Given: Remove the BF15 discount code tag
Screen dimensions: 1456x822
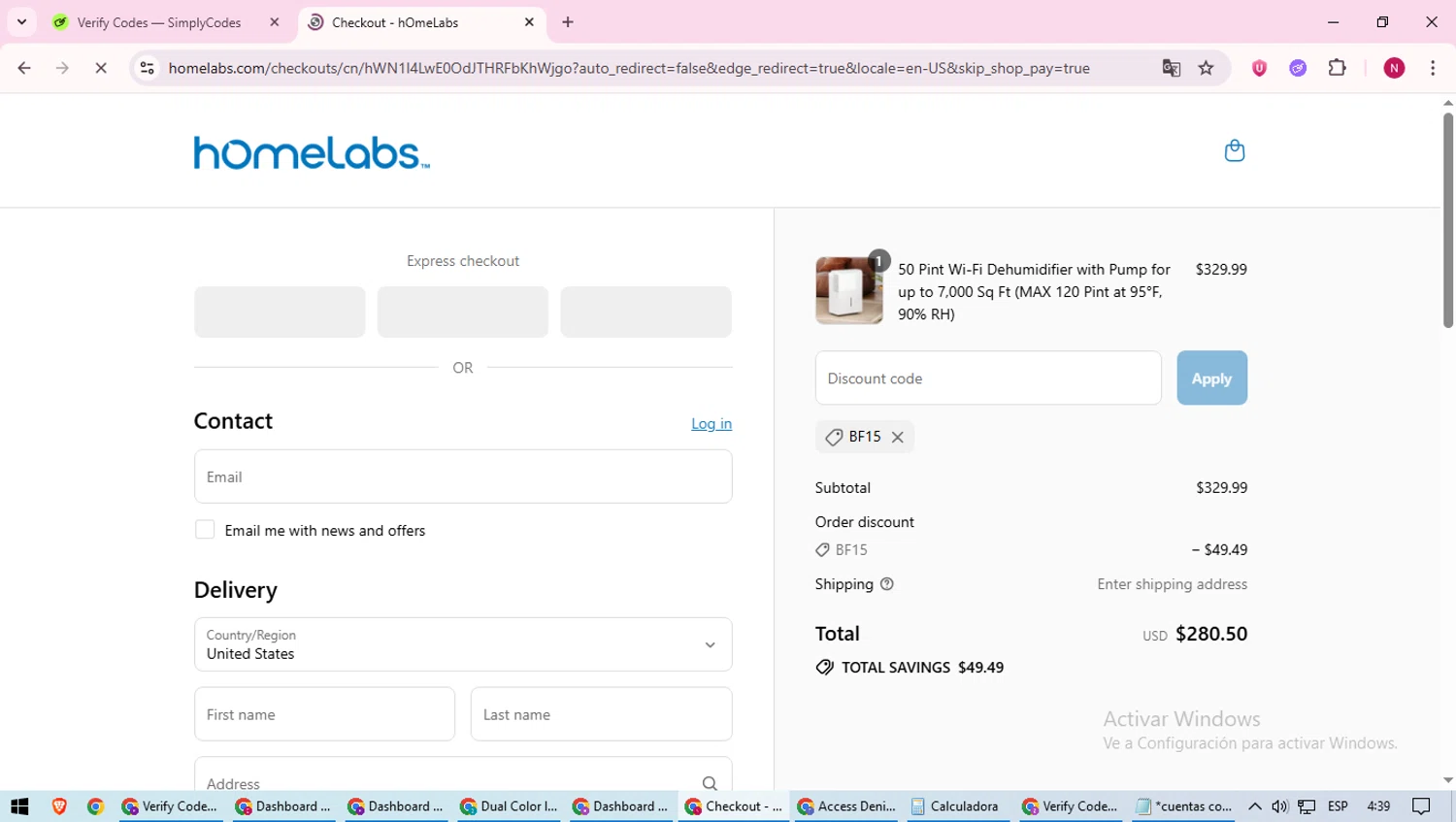Looking at the screenshot, I should pos(898,437).
